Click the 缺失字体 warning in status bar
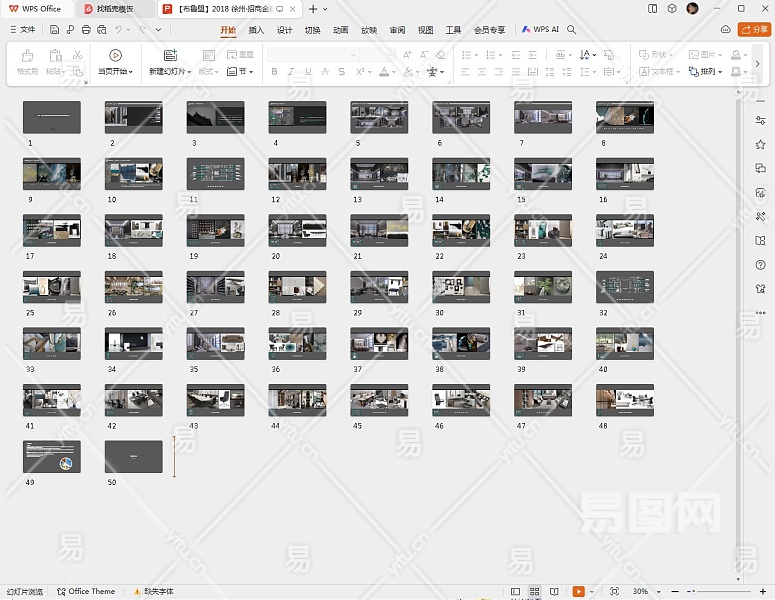The width and height of the screenshot is (775, 600). pos(152,592)
